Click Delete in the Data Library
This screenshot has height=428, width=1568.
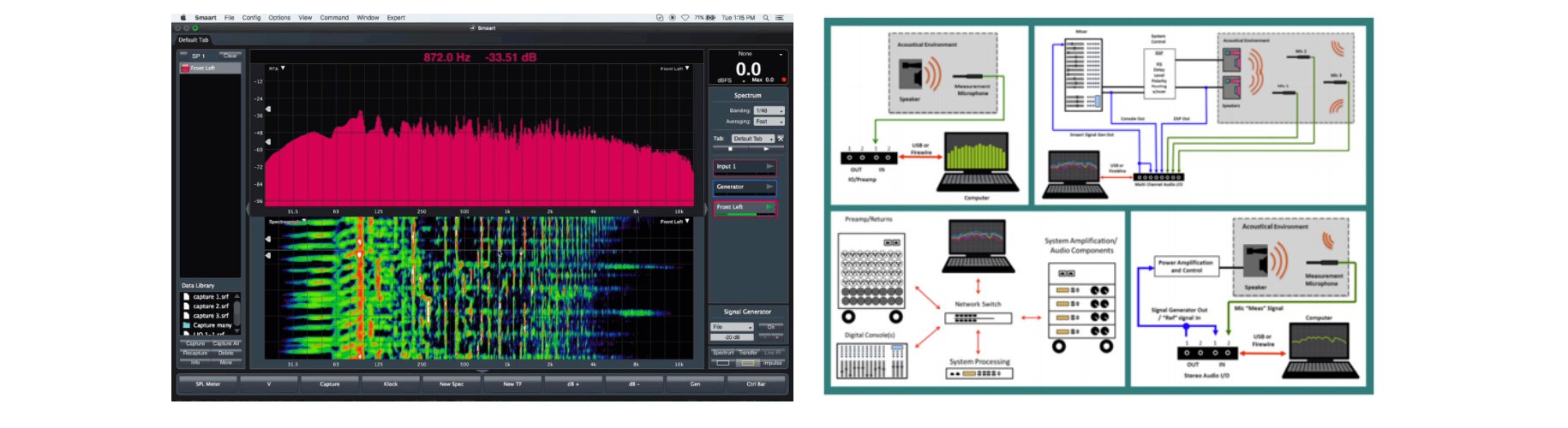click(226, 353)
